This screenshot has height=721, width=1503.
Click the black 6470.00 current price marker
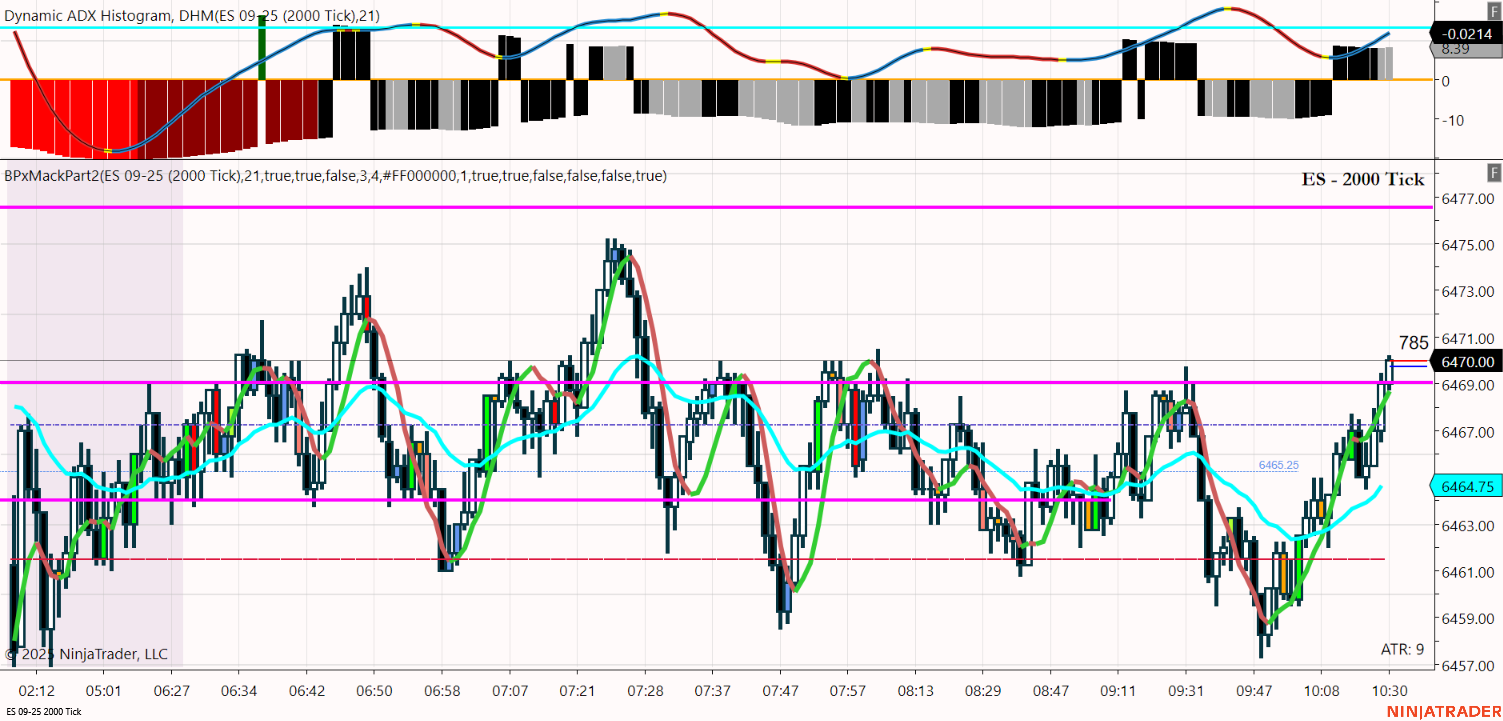pyautogui.click(x=1466, y=362)
